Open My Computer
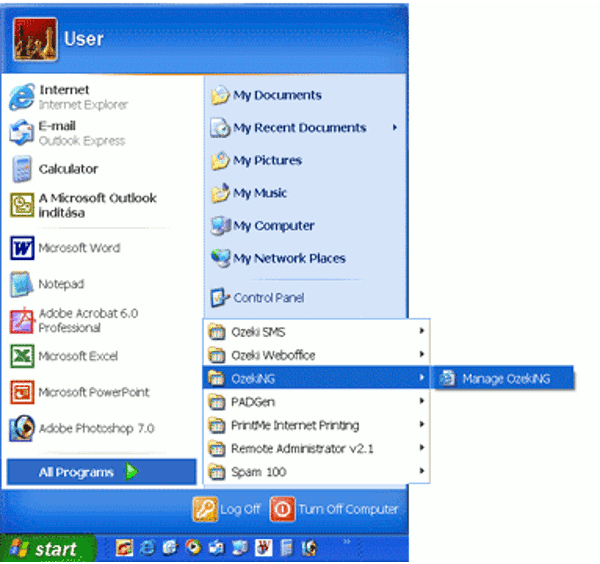 [262, 226]
